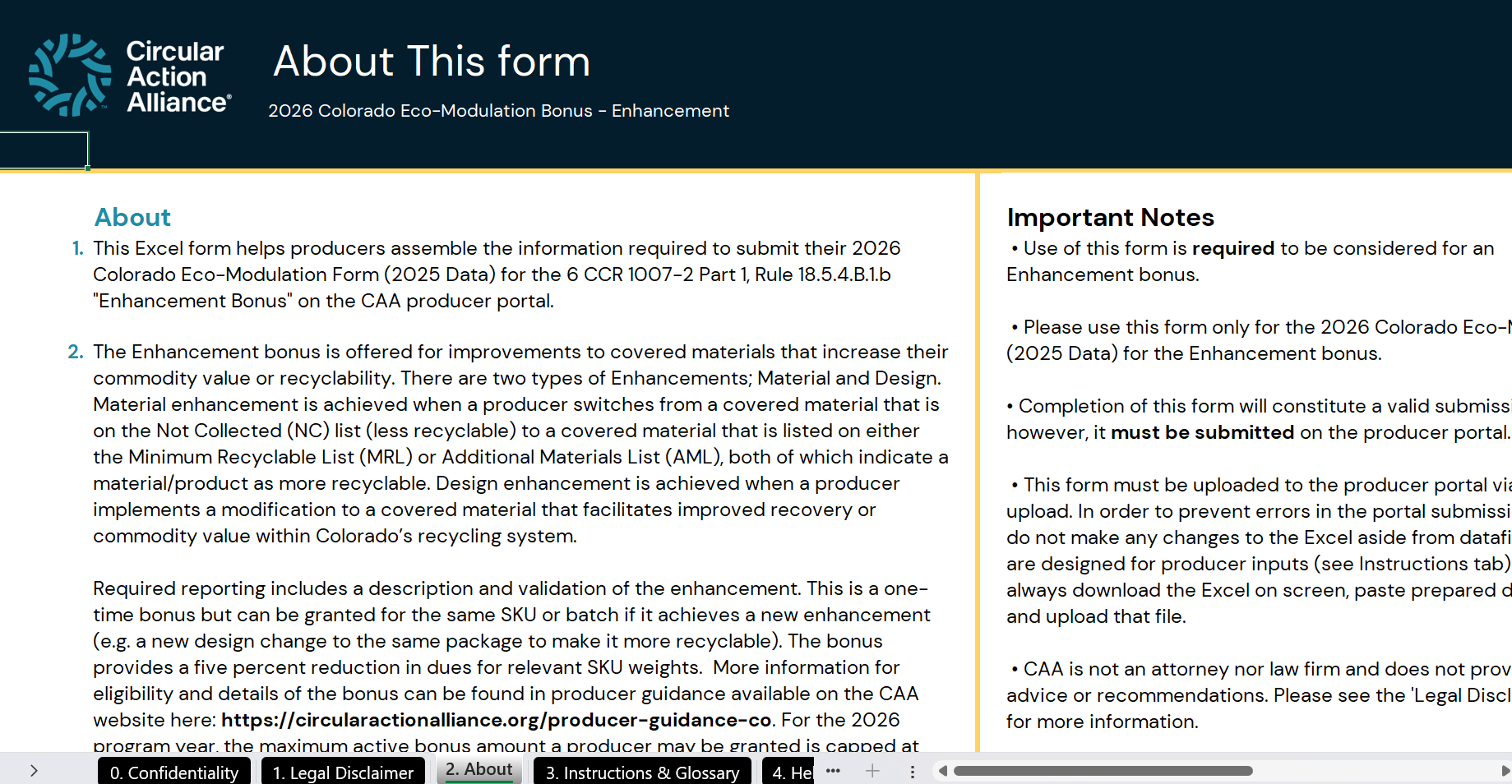Click note 'Please use this form only'
The image size is (1512, 784).
pyautogui.click(x=1259, y=340)
